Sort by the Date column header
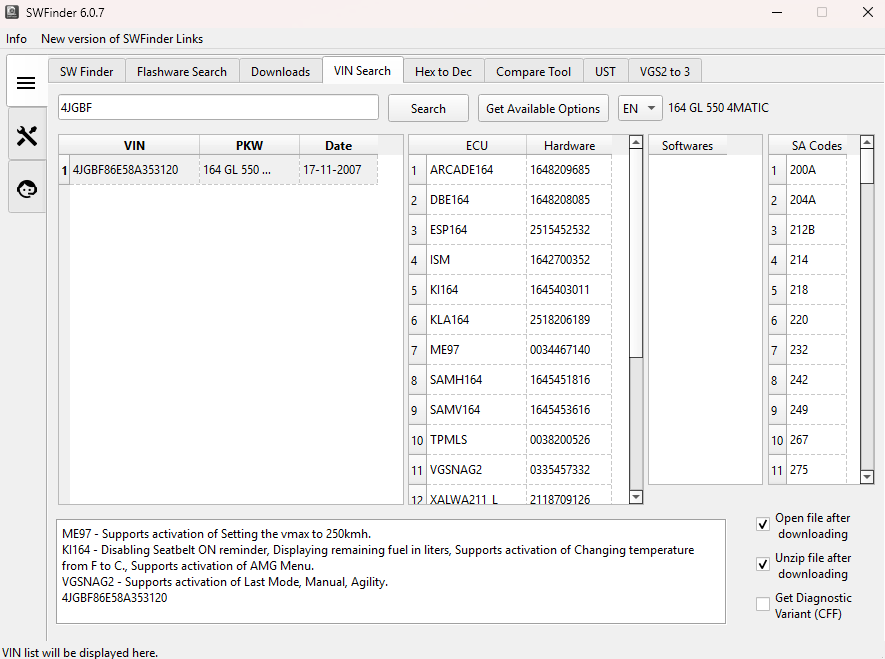The image size is (885, 659). [339, 146]
